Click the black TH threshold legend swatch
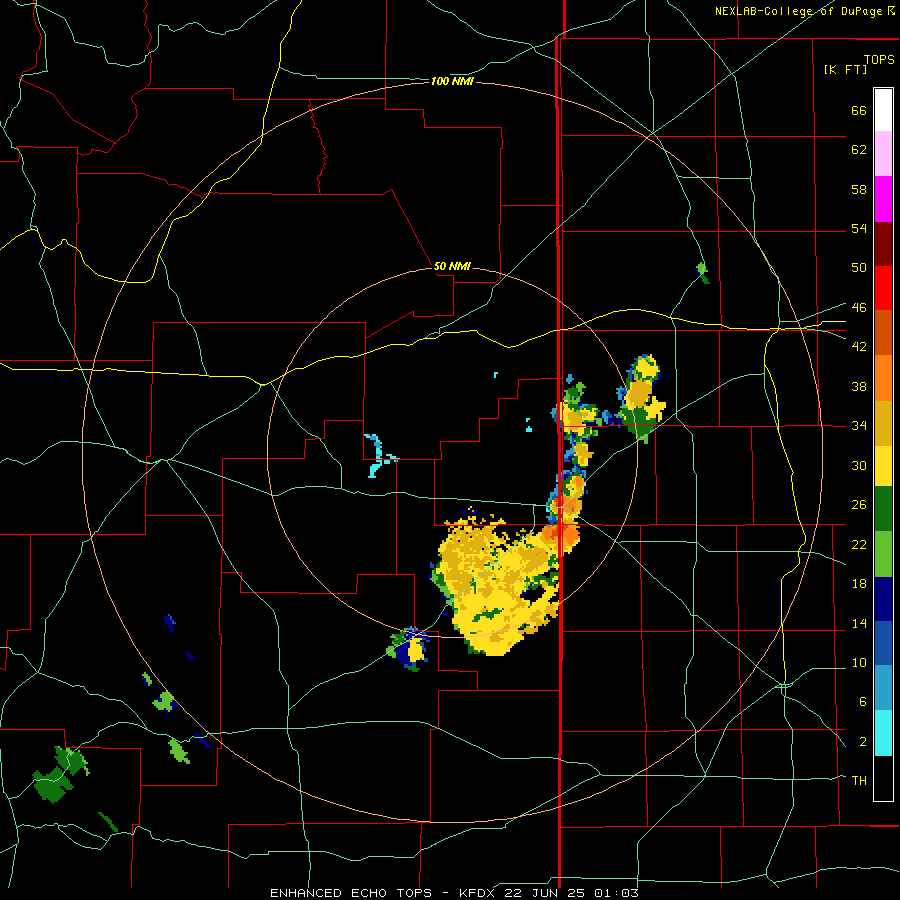Screen dimensions: 900x900 pyautogui.click(x=883, y=778)
